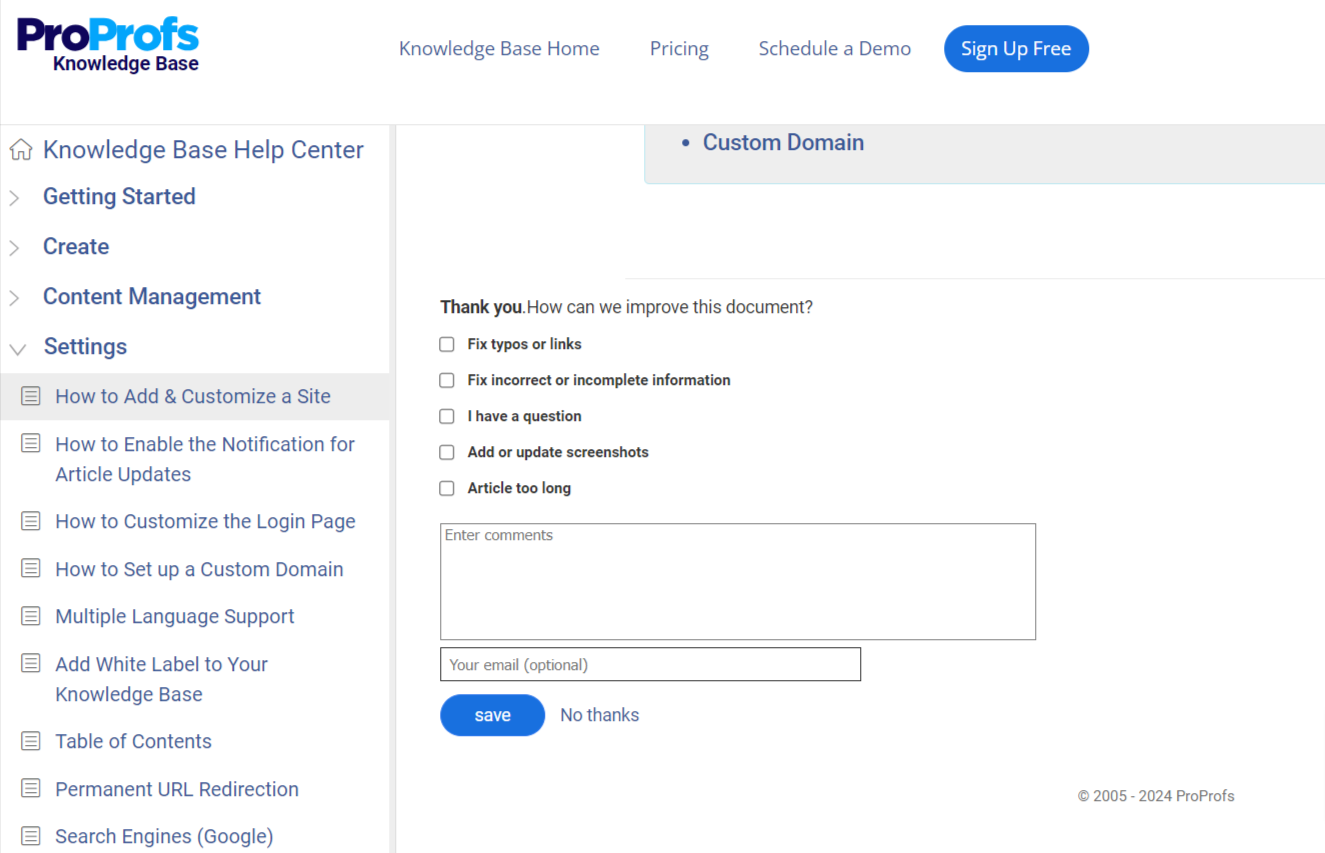The image size is (1325, 853).
Task: Open Multiple Language Support article
Action: click(175, 616)
